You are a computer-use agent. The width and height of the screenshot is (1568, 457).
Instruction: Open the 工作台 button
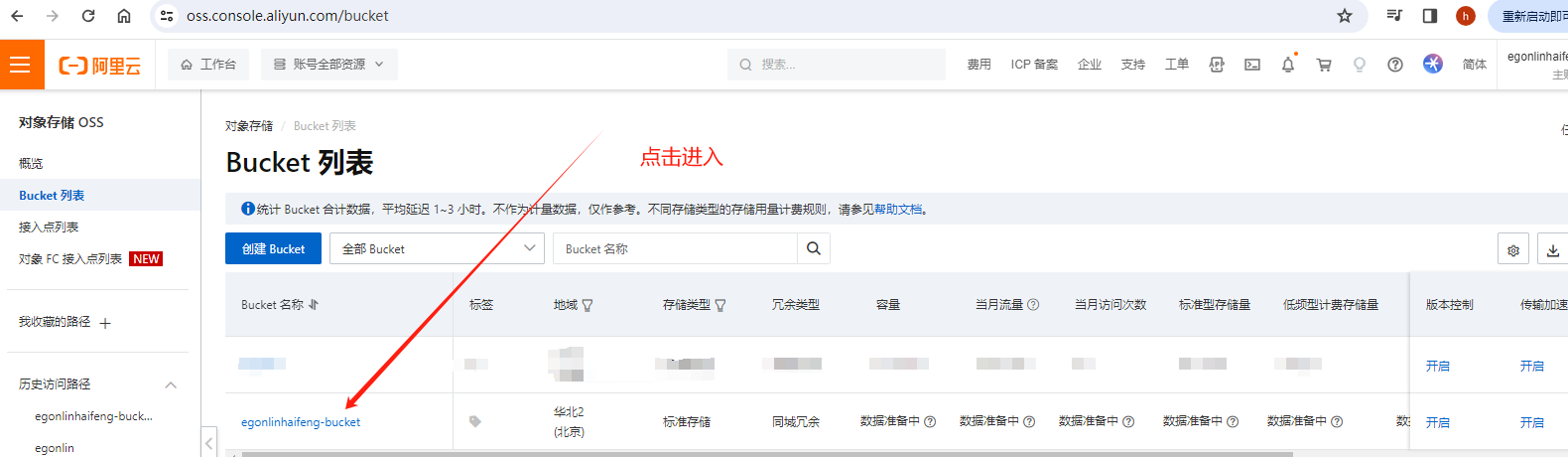(x=208, y=65)
